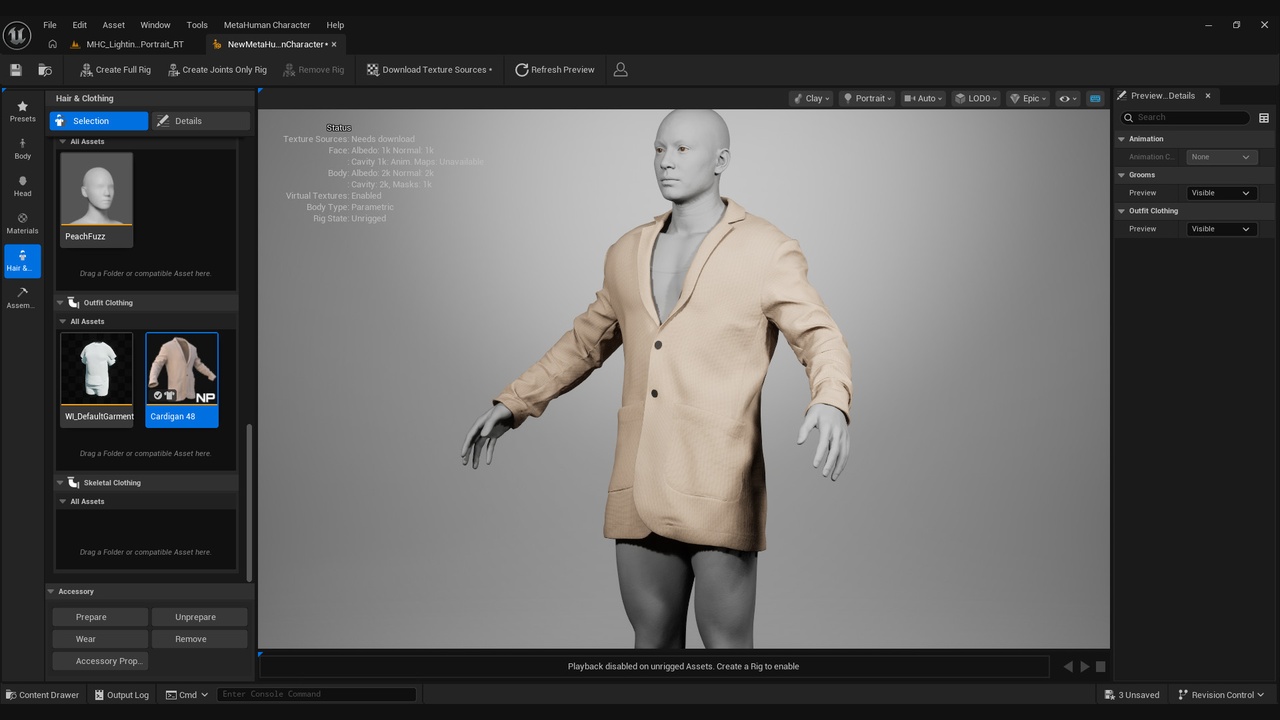Collapse All Assets under Skeletal Clothing

pos(62,501)
